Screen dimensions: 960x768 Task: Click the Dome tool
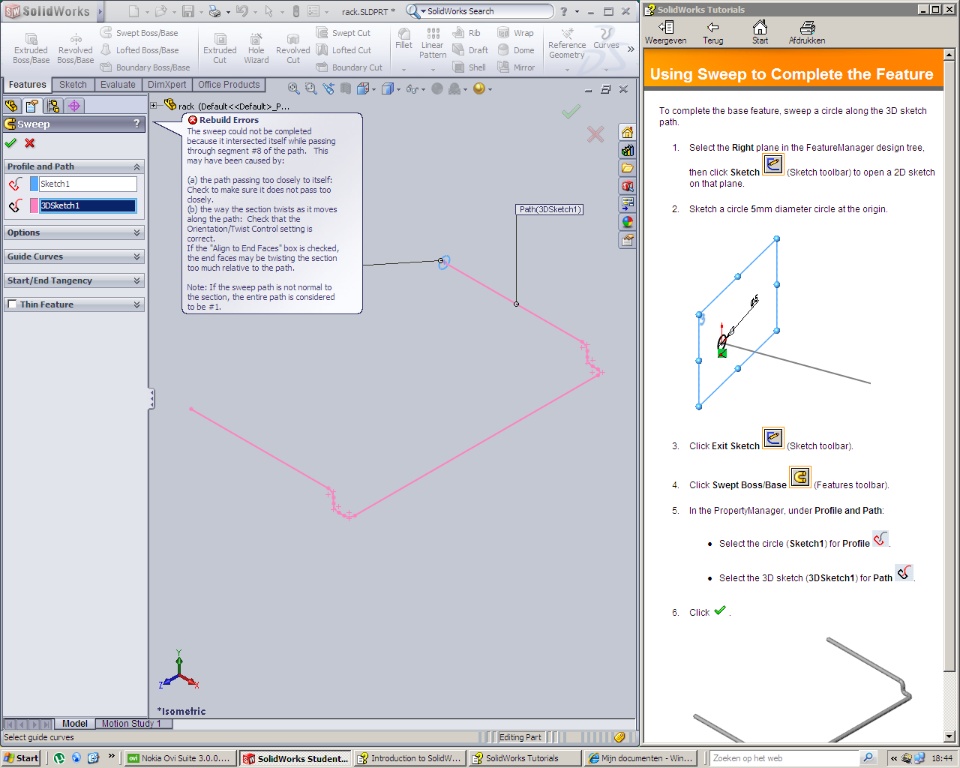pyautogui.click(x=516, y=50)
